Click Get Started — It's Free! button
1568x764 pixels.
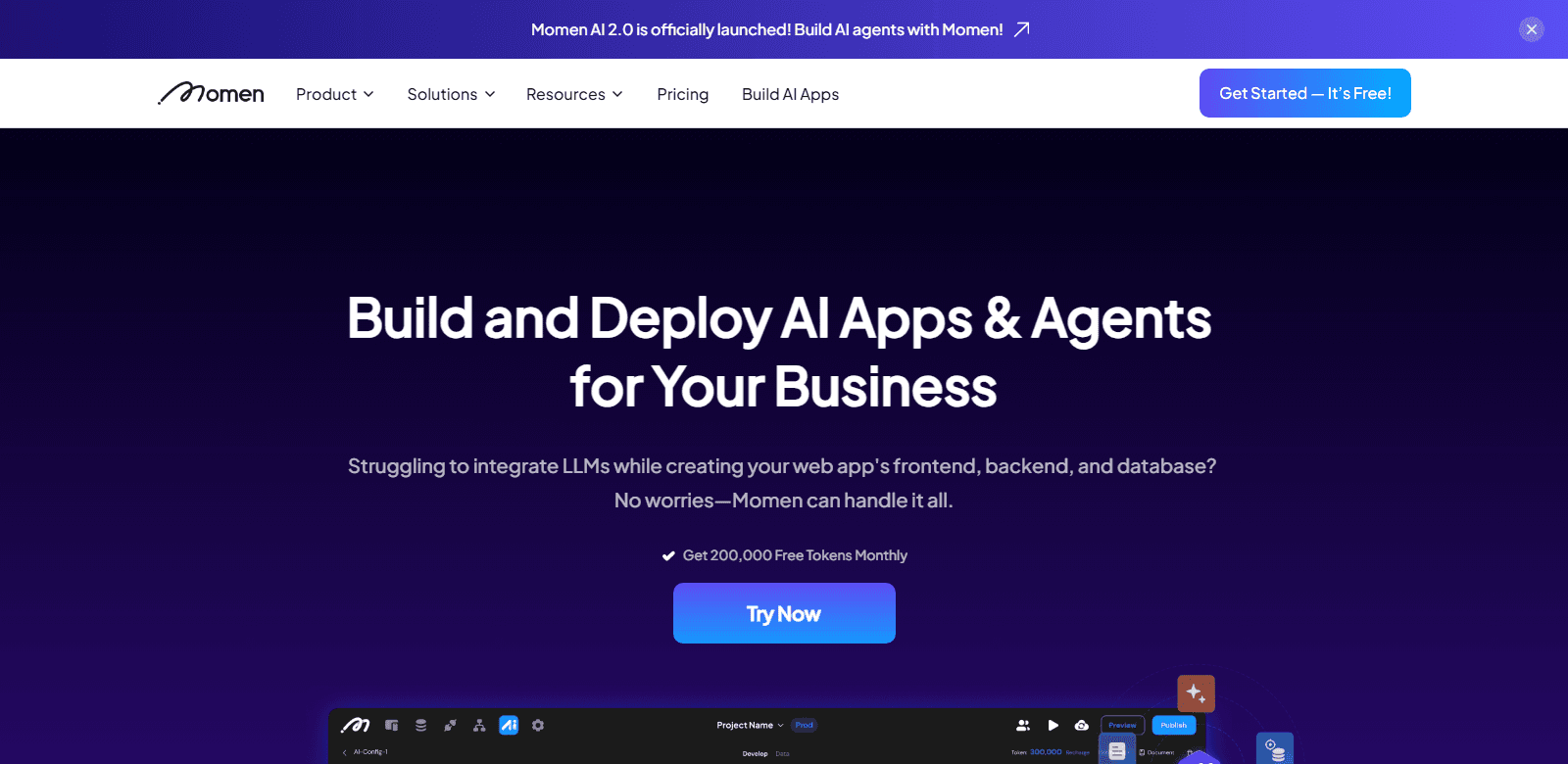tap(1305, 93)
